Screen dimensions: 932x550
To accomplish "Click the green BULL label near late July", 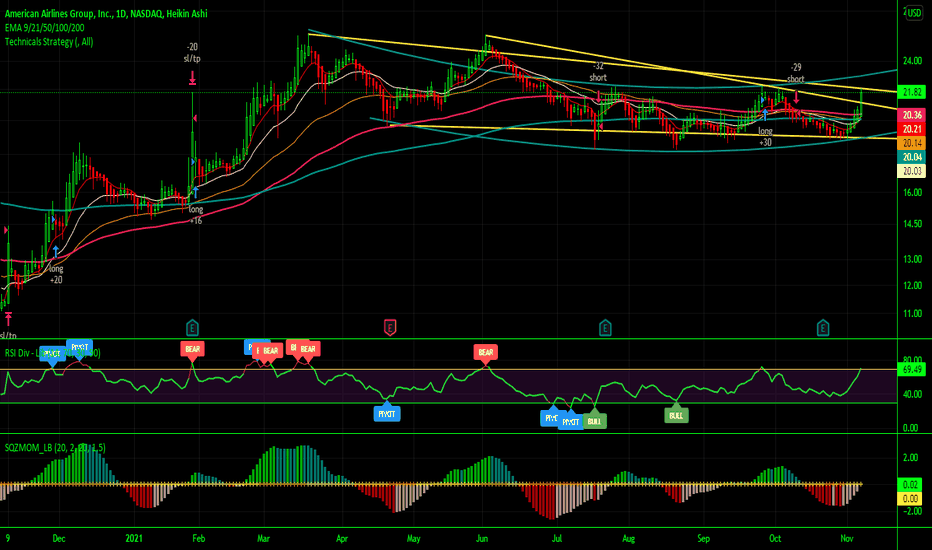I will pos(594,420).
